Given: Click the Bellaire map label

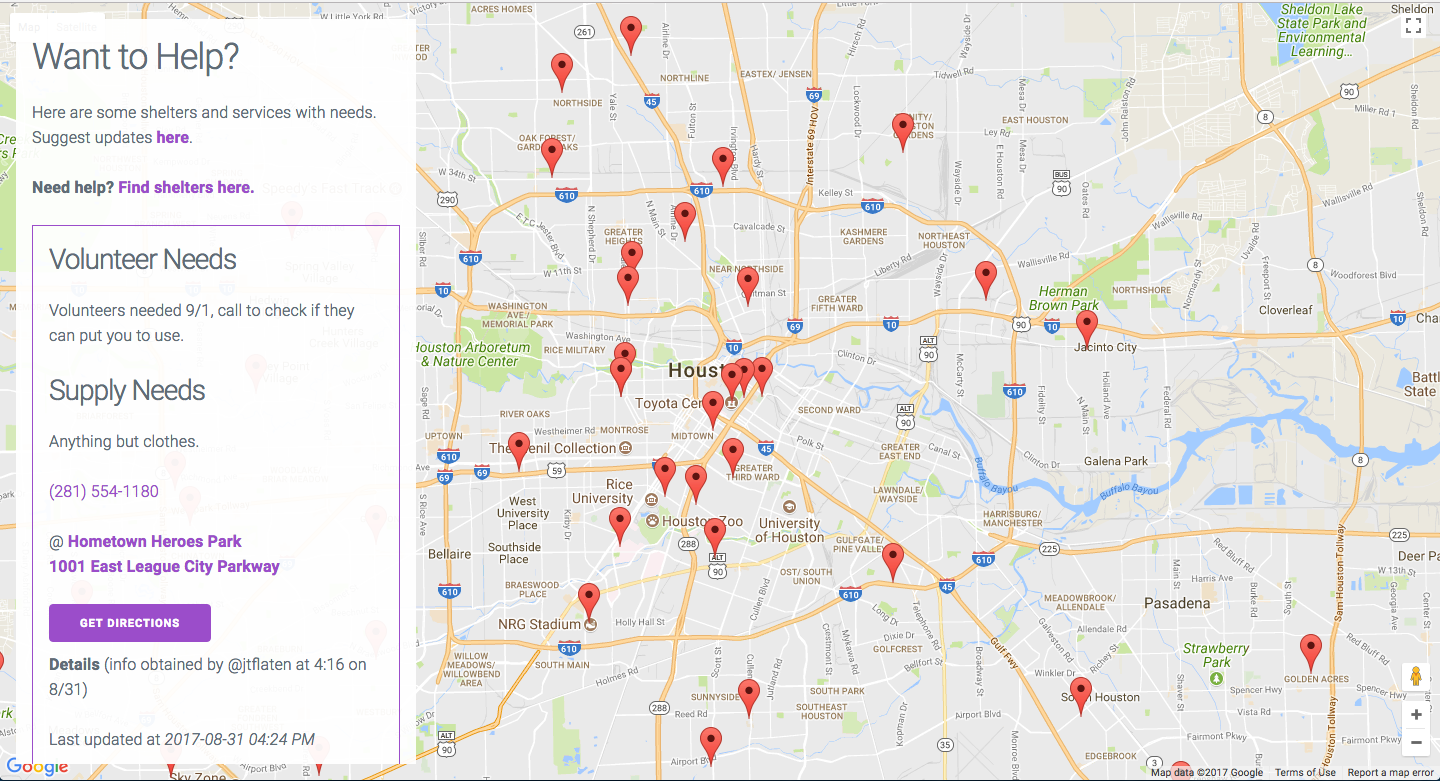Looking at the screenshot, I should pos(449,554).
